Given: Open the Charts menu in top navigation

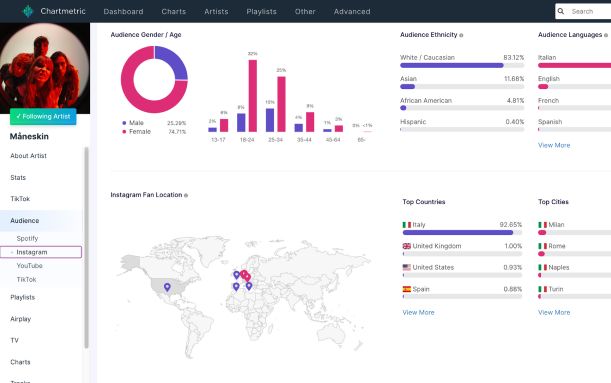Looking at the screenshot, I should (x=174, y=12).
